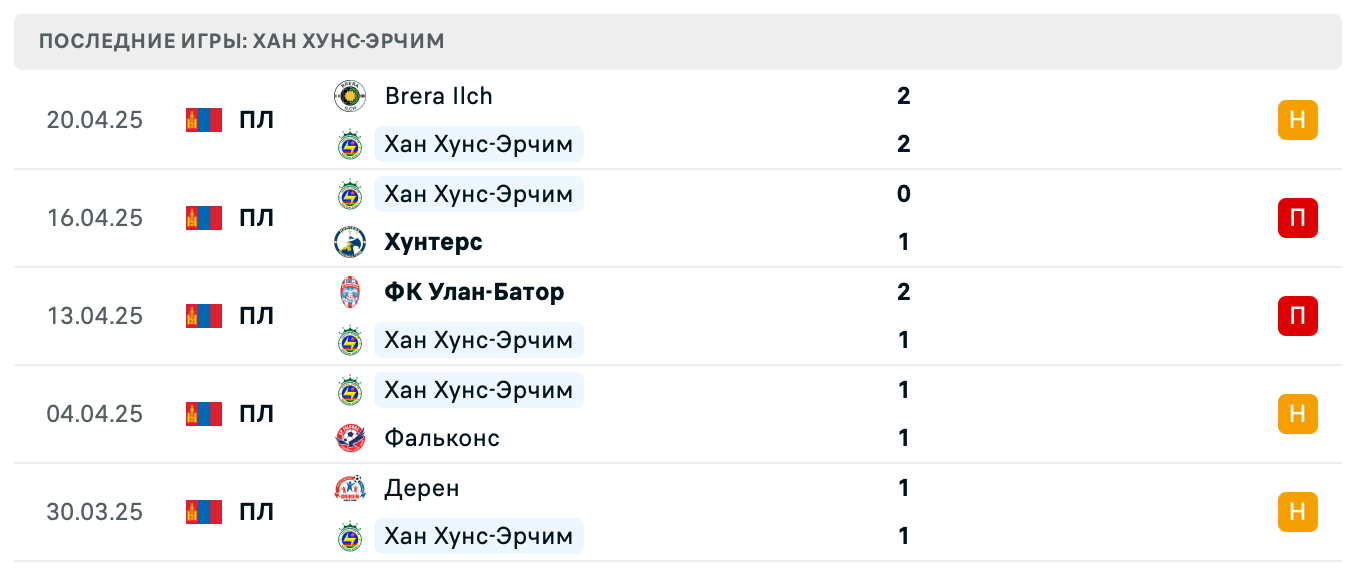This screenshot has height=576, width=1356.
Task: Click draw badge for 04.04.25 match
Action: coord(1297,414)
